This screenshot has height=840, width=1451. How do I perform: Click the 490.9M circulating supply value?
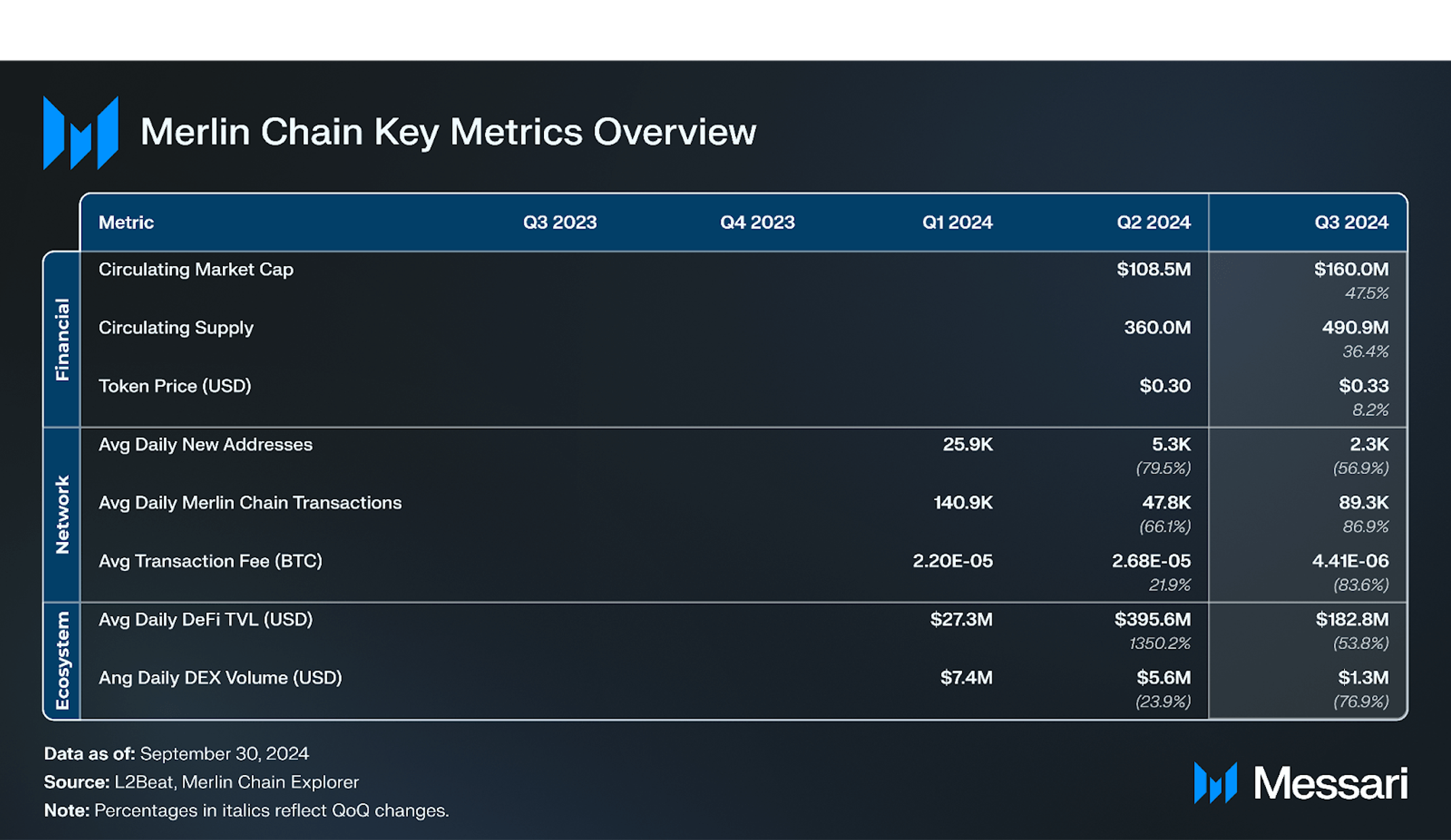pos(1355,328)
